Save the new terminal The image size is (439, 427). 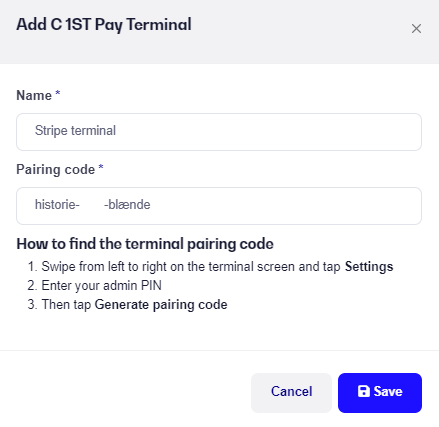pos(380,393)
